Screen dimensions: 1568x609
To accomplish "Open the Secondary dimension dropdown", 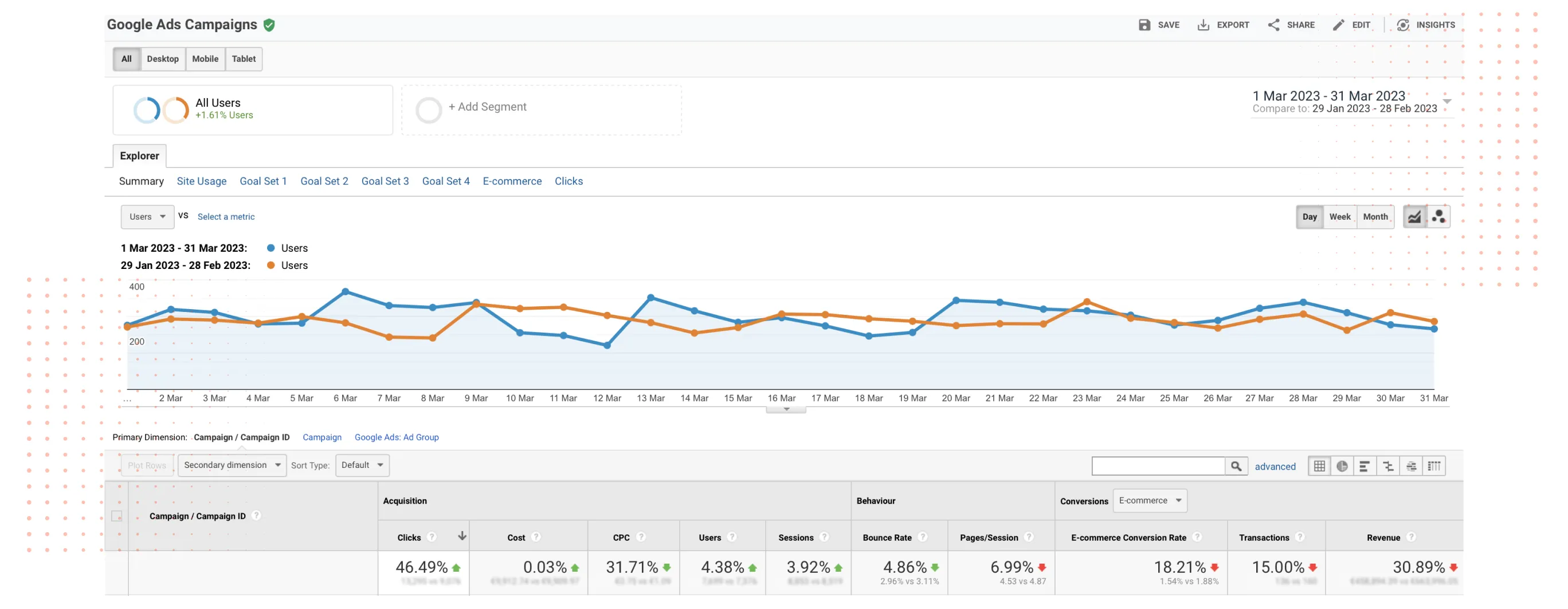I will [232, 465].
